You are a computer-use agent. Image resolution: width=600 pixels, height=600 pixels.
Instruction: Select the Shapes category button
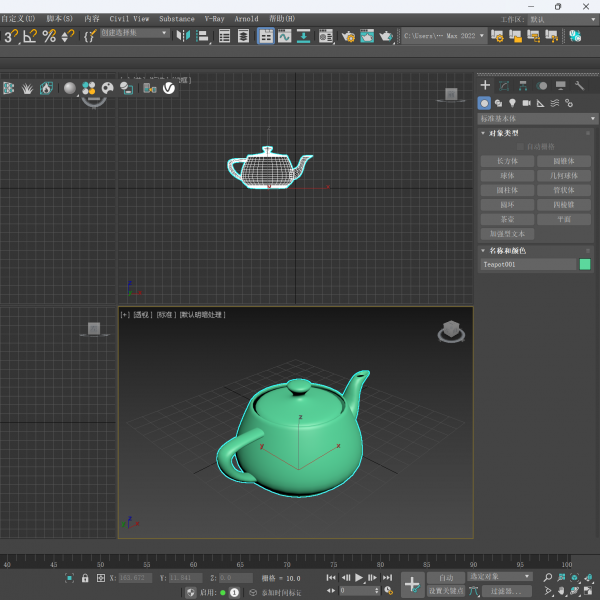click(x=498, y=103)
